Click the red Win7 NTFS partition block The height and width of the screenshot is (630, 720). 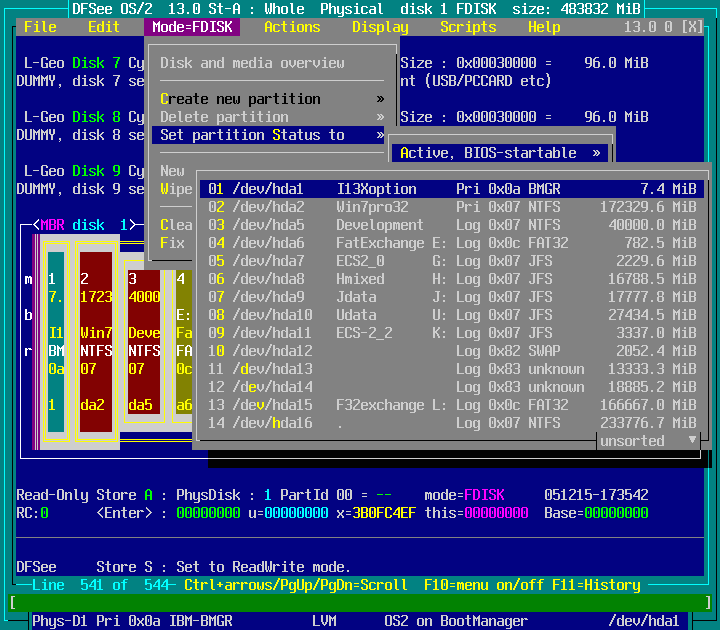pyautogui.click(x=96, y=342)
